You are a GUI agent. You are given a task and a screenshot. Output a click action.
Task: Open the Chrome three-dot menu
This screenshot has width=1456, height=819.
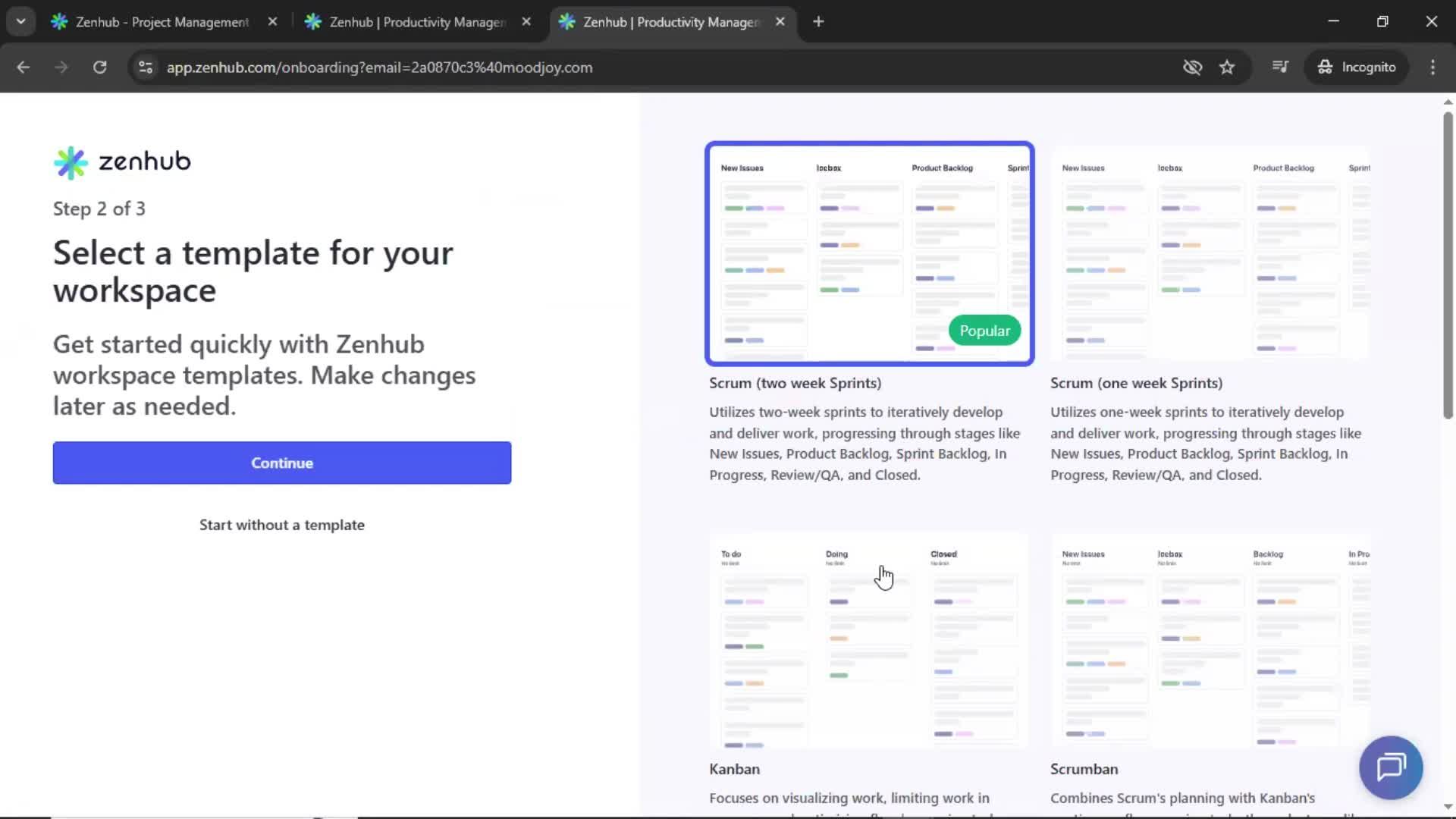[1432, 67]
